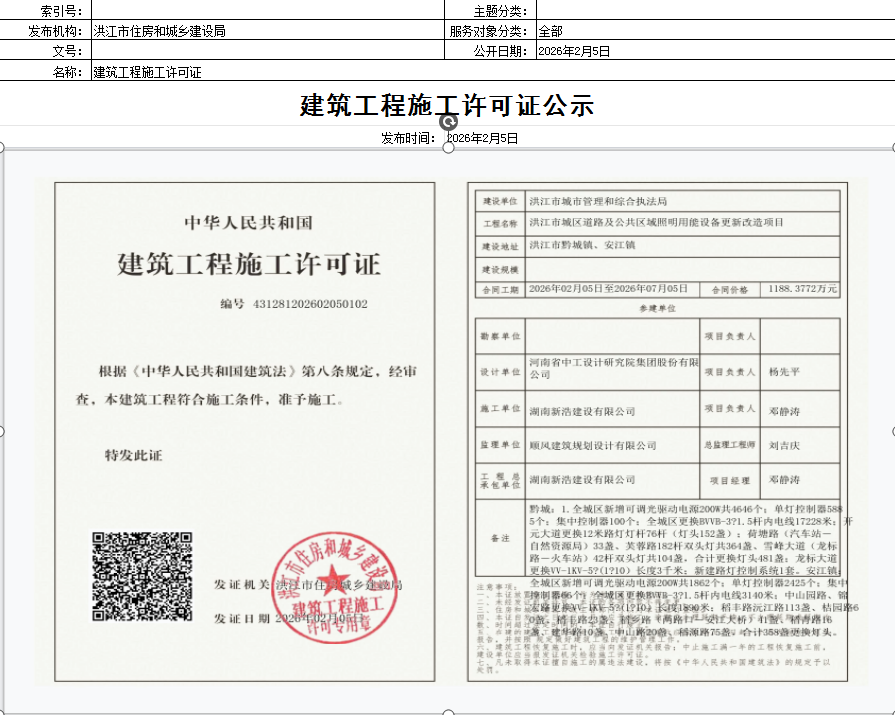Select the 公开日期 value 2026年2月5日 cell

(x=714, y=51)
